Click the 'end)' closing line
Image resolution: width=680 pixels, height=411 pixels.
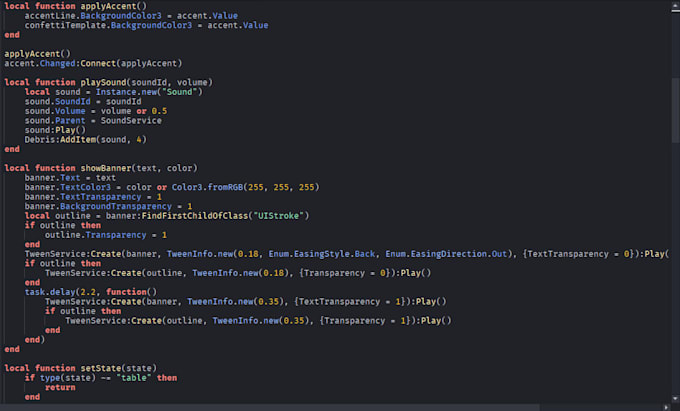(x=35, y=340)
